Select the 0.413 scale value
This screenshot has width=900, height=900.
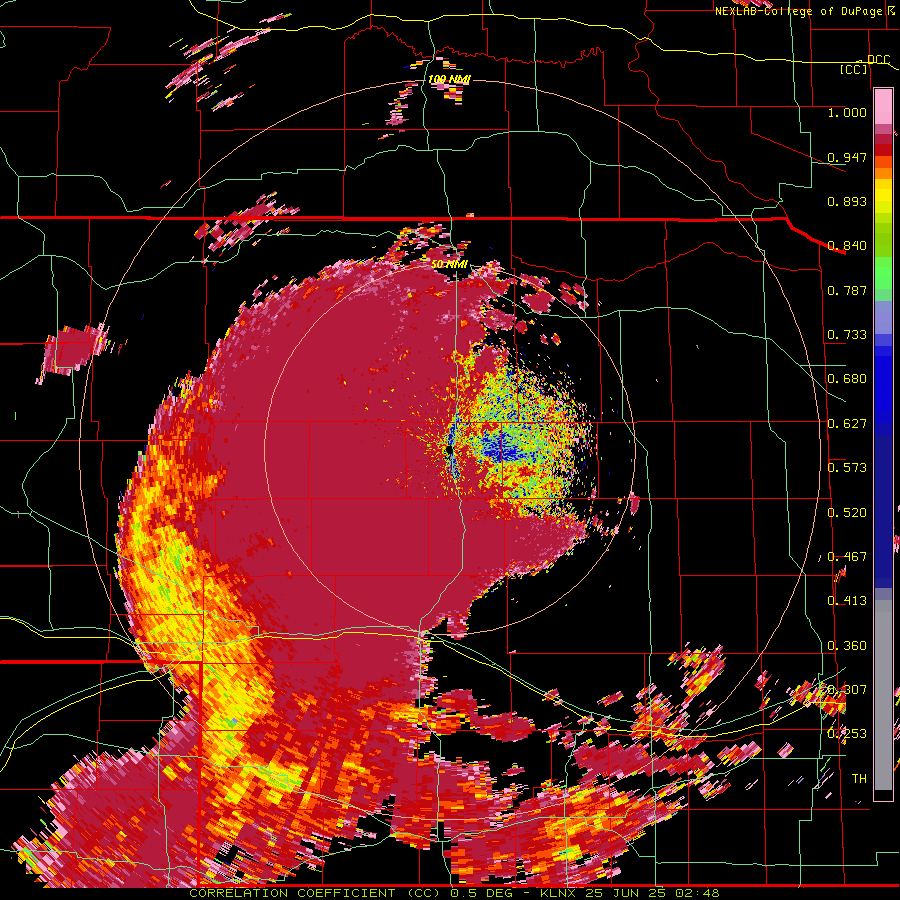click(x=847, y=601)
